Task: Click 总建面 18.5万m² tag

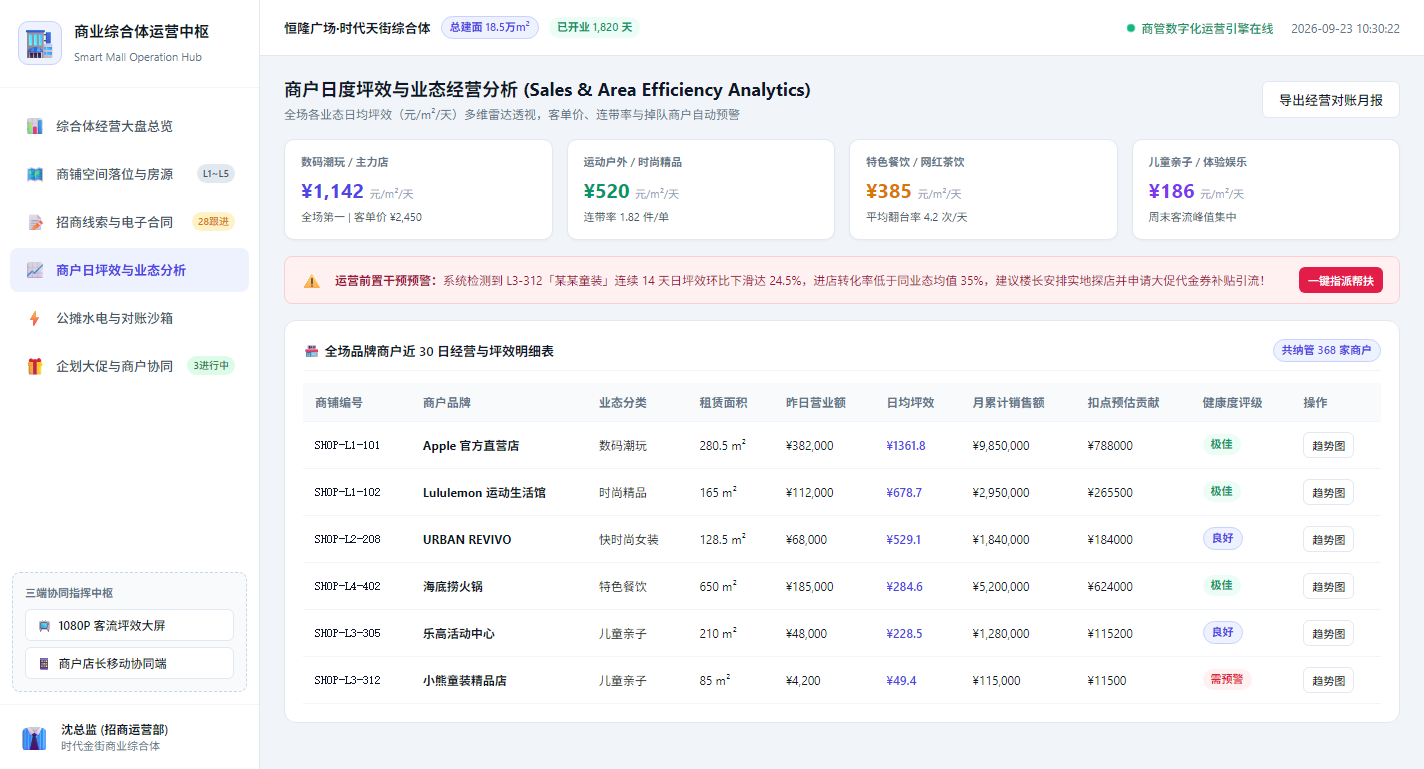Action: [490, 28]
